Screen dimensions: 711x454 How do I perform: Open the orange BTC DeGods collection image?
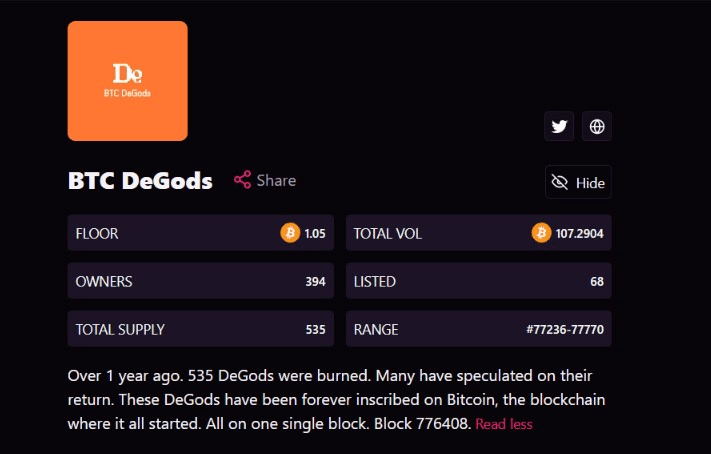click(x=127, y=81)
